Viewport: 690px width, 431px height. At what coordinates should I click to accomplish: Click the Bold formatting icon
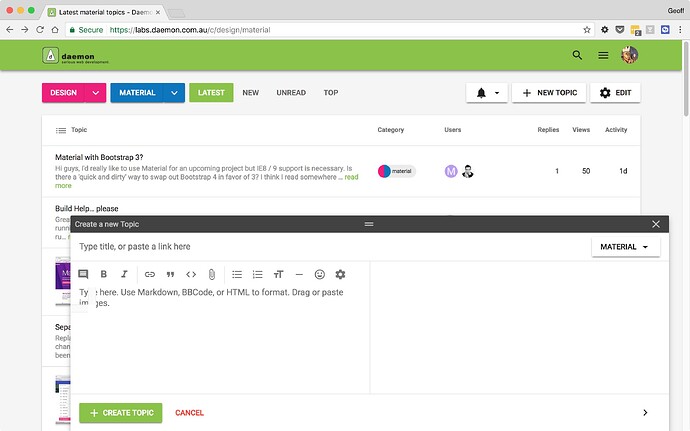tap(104, 274)
